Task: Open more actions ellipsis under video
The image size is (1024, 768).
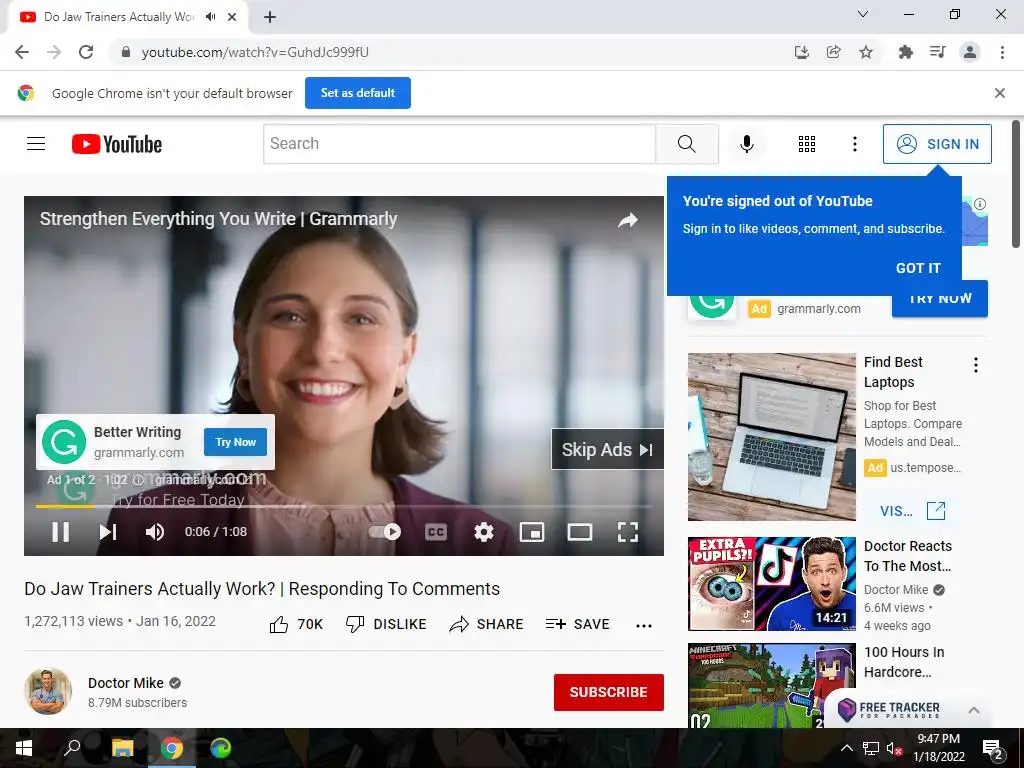Action: (644, 626)
